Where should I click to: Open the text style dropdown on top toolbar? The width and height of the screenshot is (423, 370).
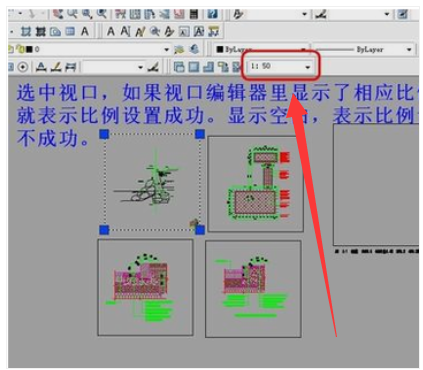point(305,14)
